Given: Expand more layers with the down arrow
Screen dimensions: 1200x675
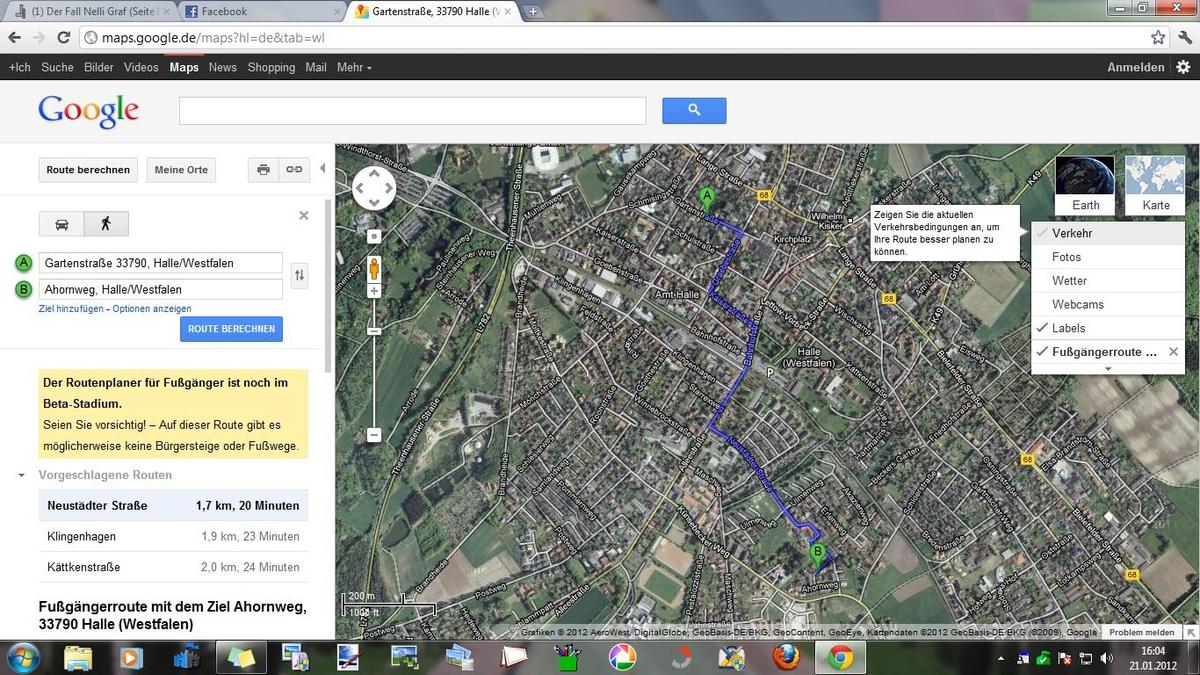Looking at the screenshot, I should coord(1107,369).
